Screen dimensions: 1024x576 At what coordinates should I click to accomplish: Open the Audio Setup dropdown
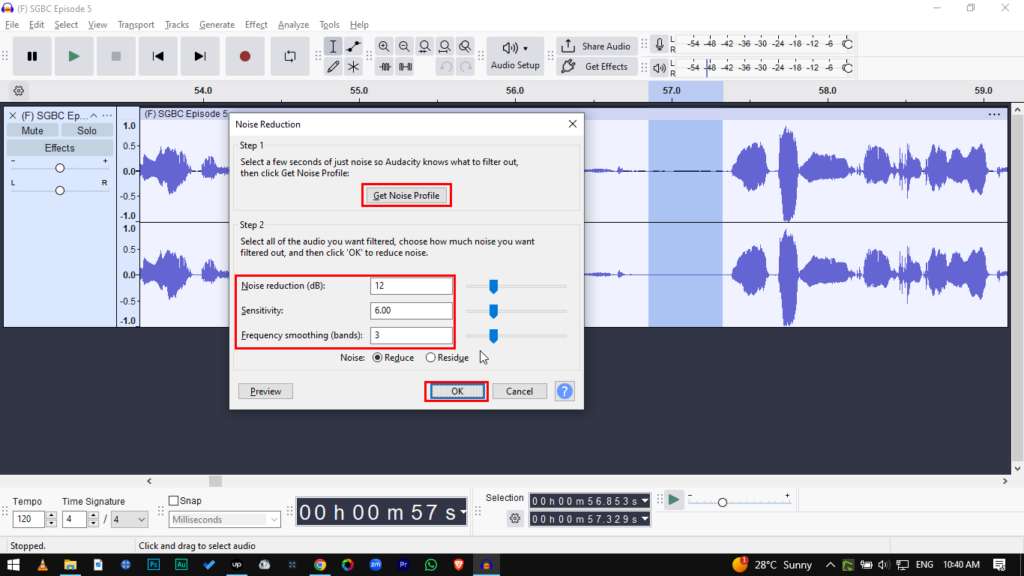(515, 56)
